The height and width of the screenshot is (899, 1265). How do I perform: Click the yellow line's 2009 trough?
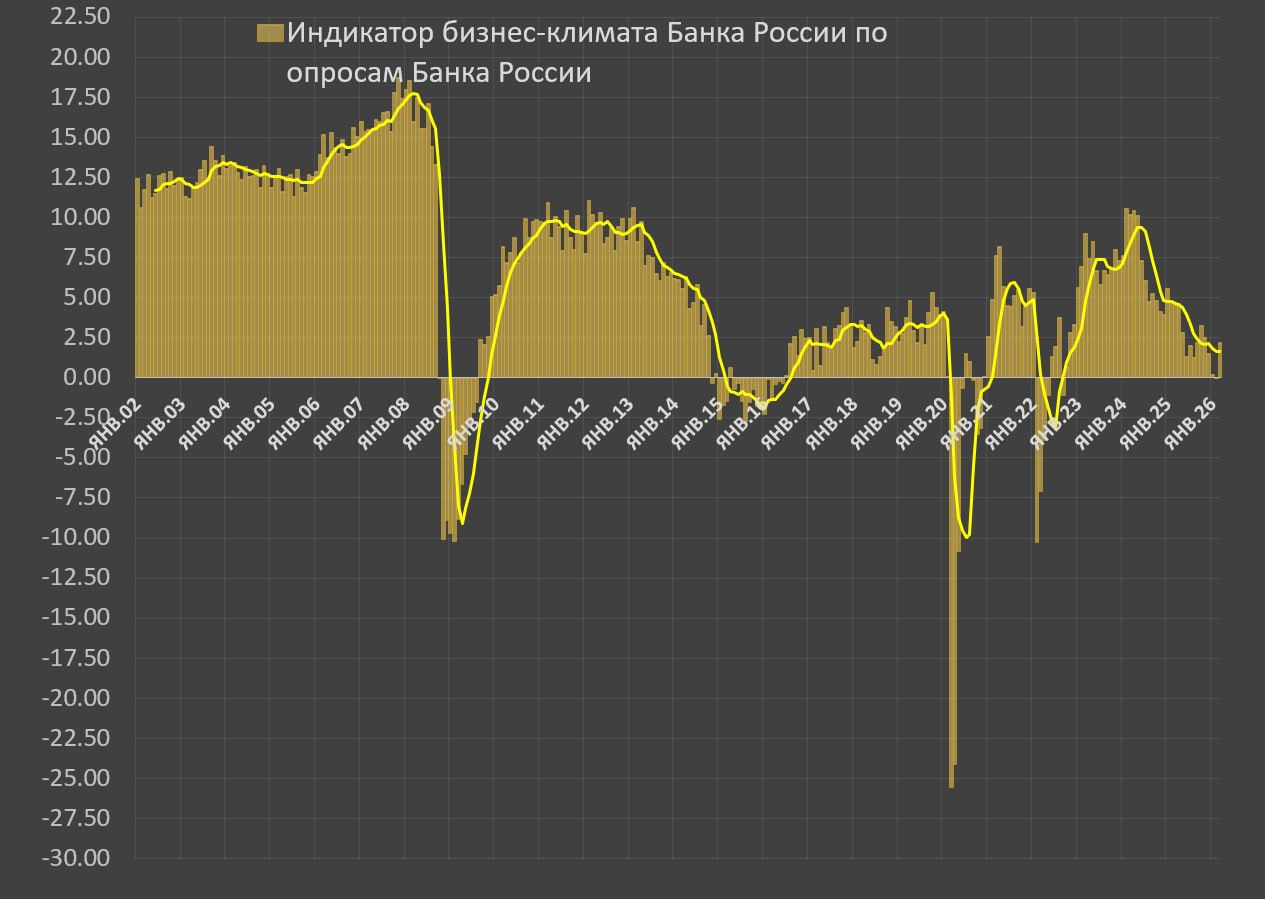click(x=462, y=523)
